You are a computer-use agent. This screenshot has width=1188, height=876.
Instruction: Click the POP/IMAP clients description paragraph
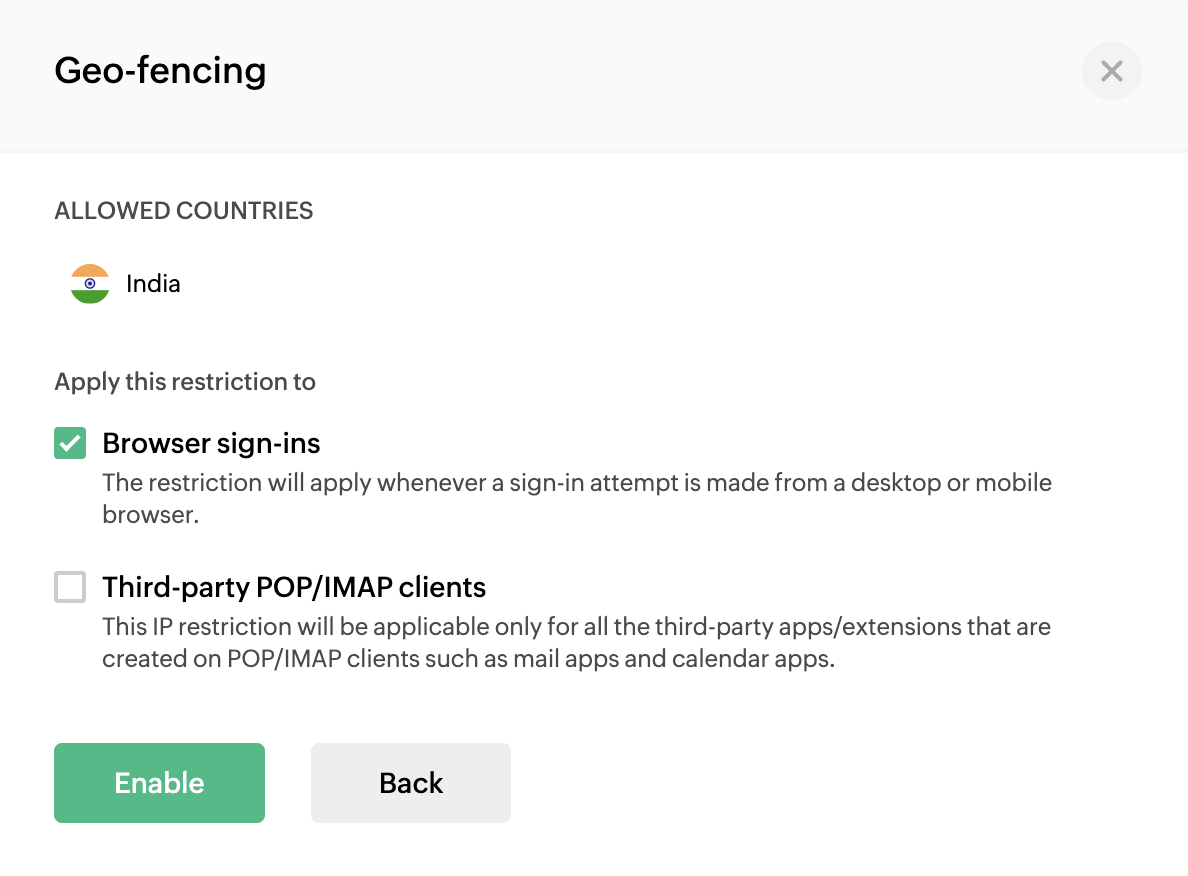point(576,644)
